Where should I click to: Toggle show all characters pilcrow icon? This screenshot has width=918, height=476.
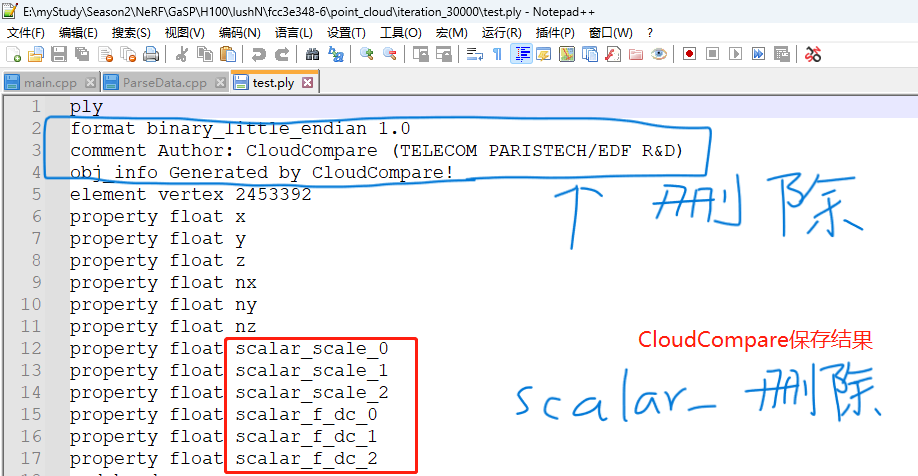point(498,54)
